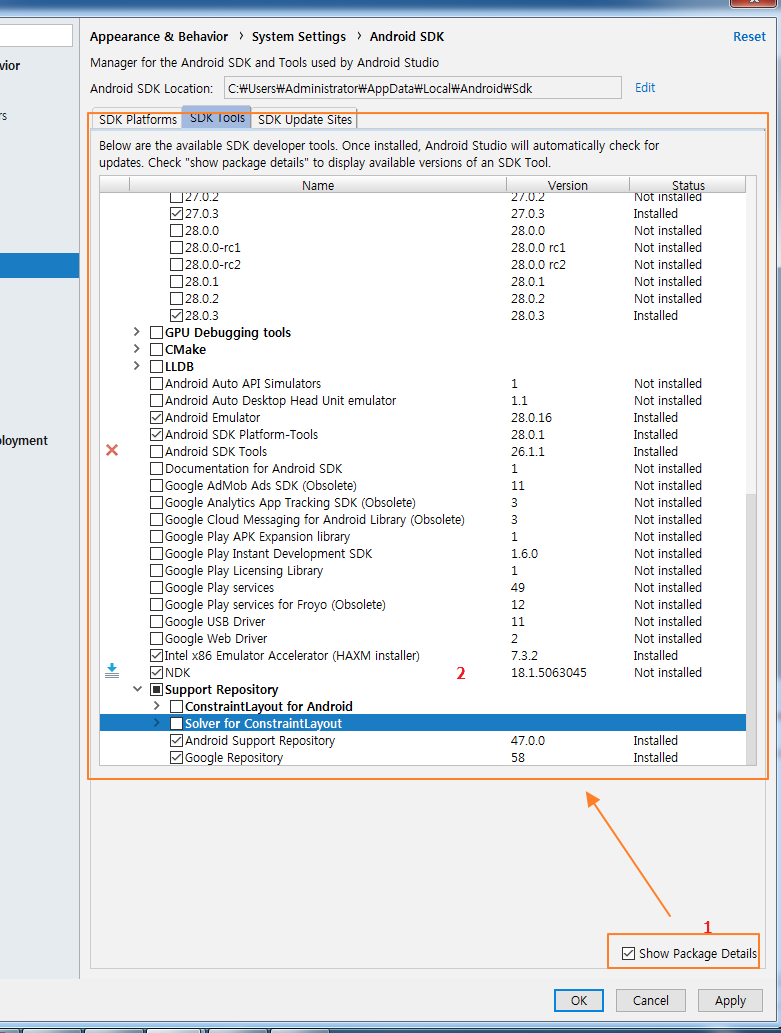Check the Google USB Driver checkbox
The height and width of the screenshot is (1033, 781).
[x=156, y=622]
